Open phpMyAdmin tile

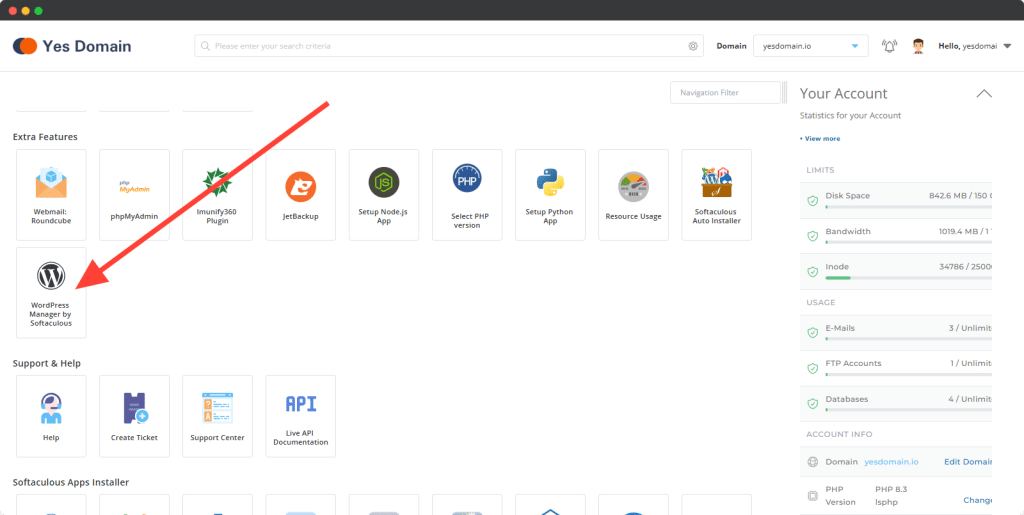(135, 195)
